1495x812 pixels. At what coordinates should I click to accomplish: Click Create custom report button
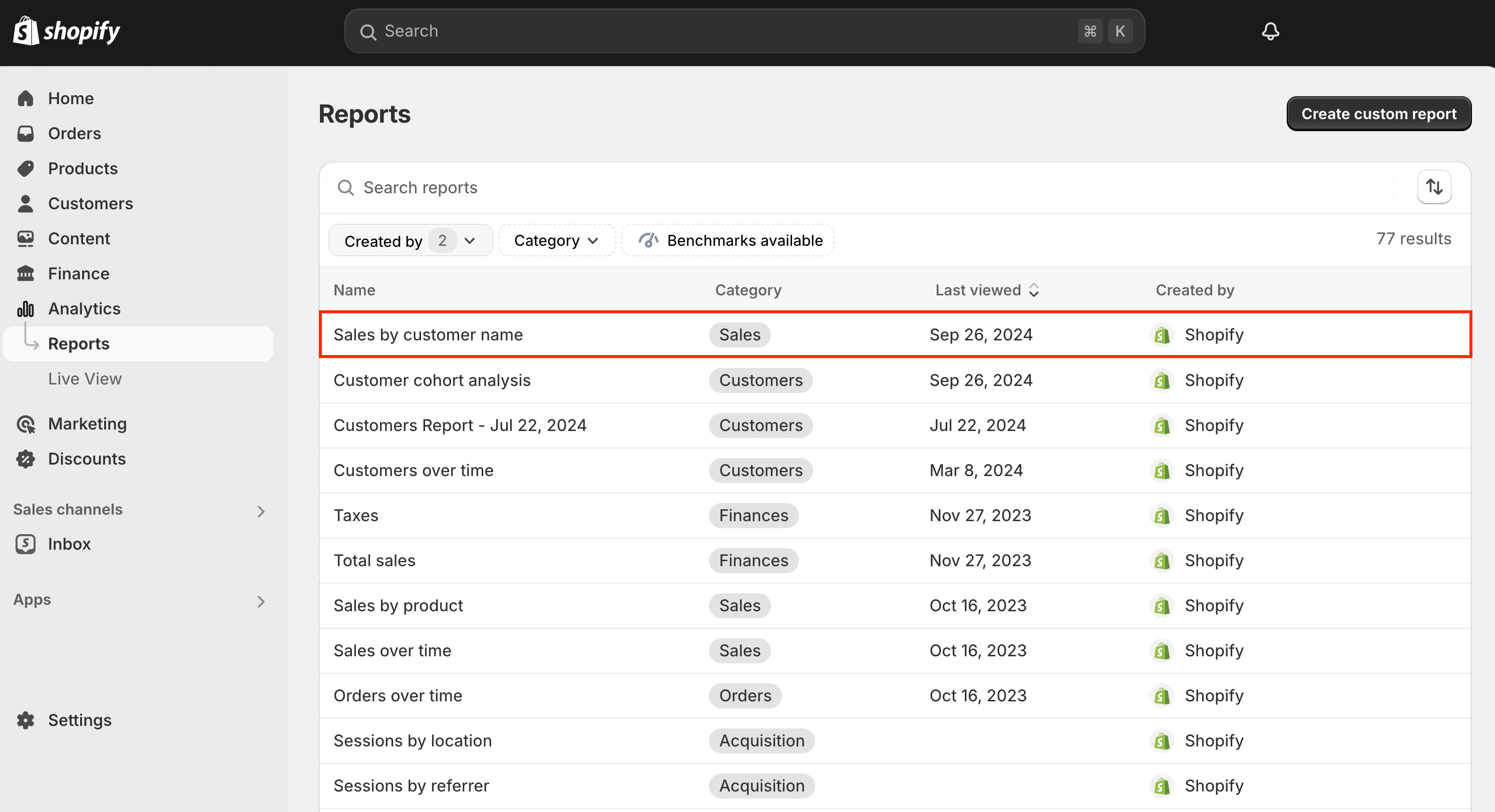(x=1378, y=114)
